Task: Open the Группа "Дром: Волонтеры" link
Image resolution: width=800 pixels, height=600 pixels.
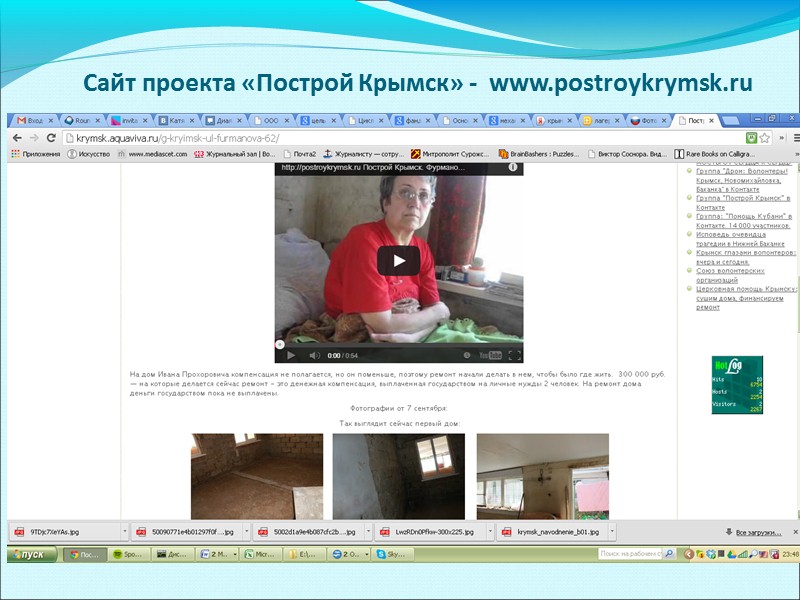Action: pyautogui.click(x=742, y=180)
